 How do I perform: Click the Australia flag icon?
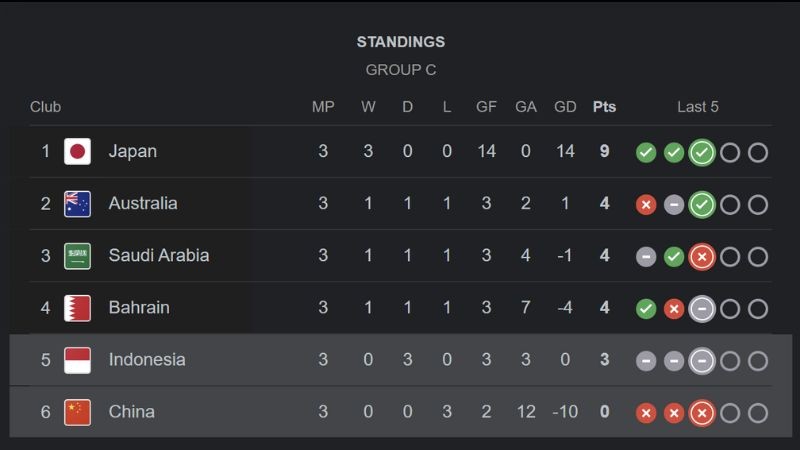click(x=78, y=204)
